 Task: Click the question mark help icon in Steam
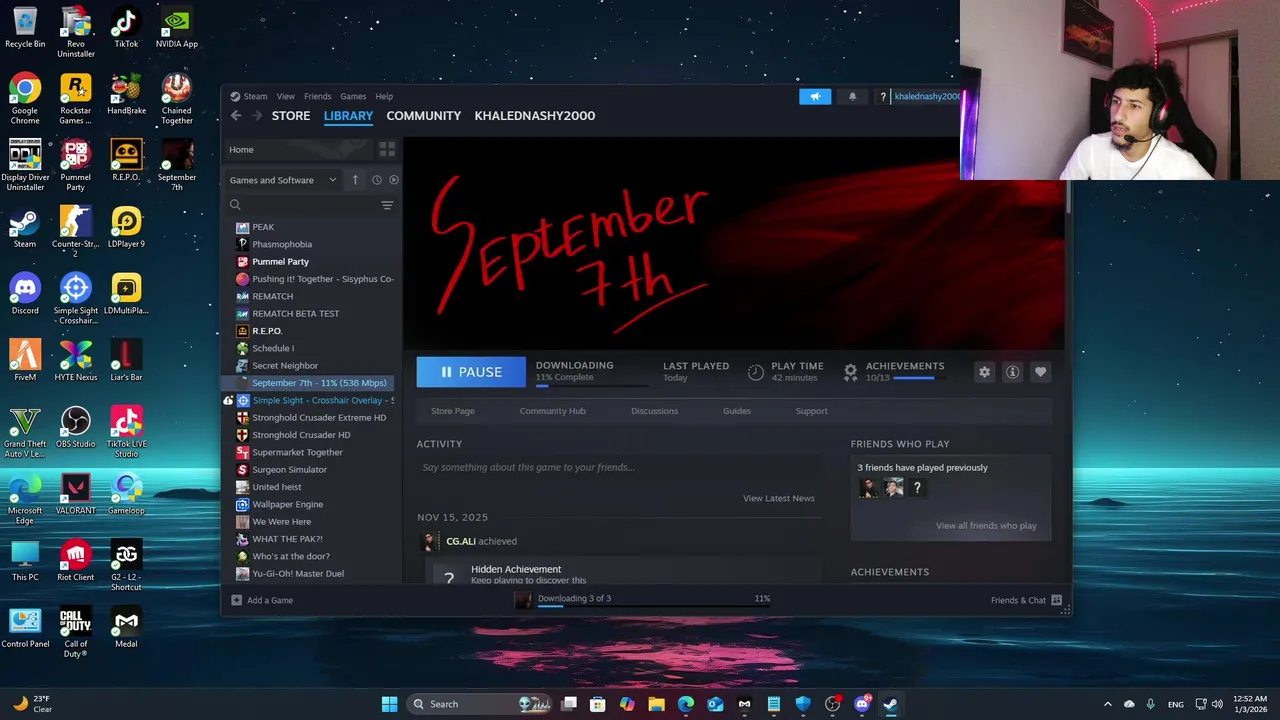coord(882,96)
